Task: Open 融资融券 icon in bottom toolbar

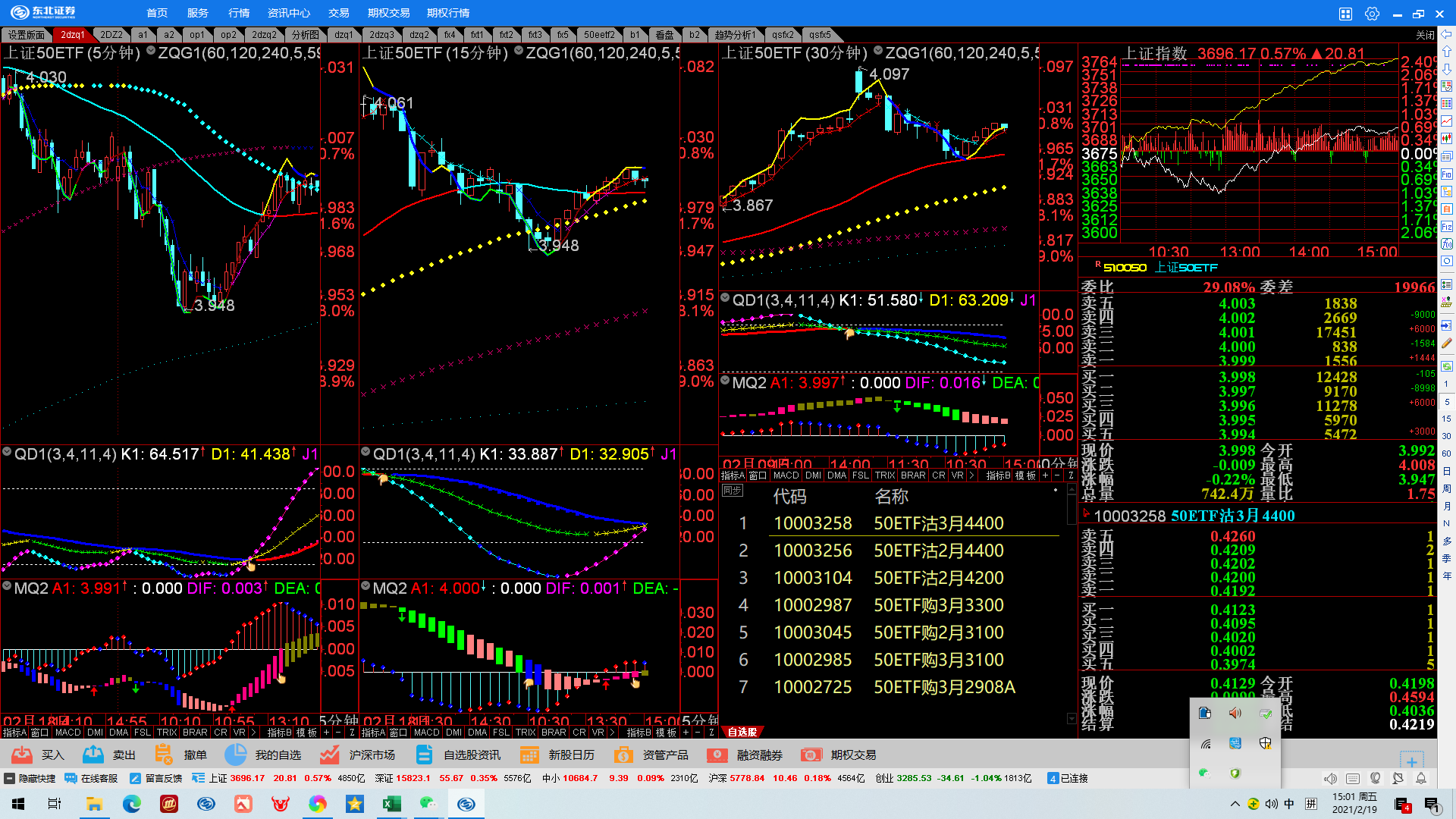Action: 717,755
